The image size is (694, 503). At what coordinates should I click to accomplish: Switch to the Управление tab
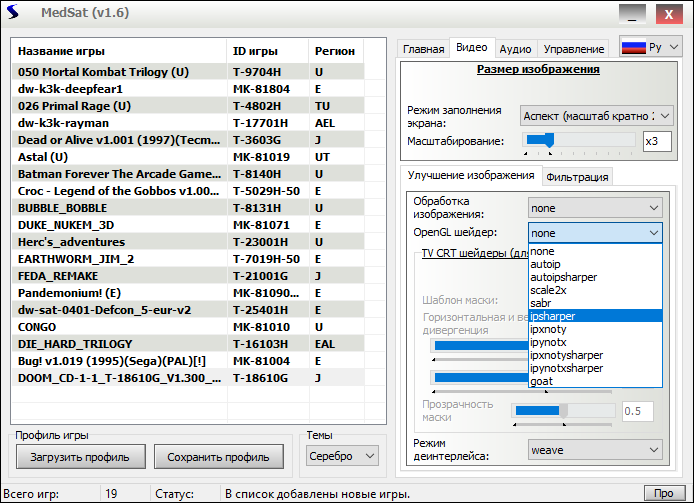coord(574,49)
